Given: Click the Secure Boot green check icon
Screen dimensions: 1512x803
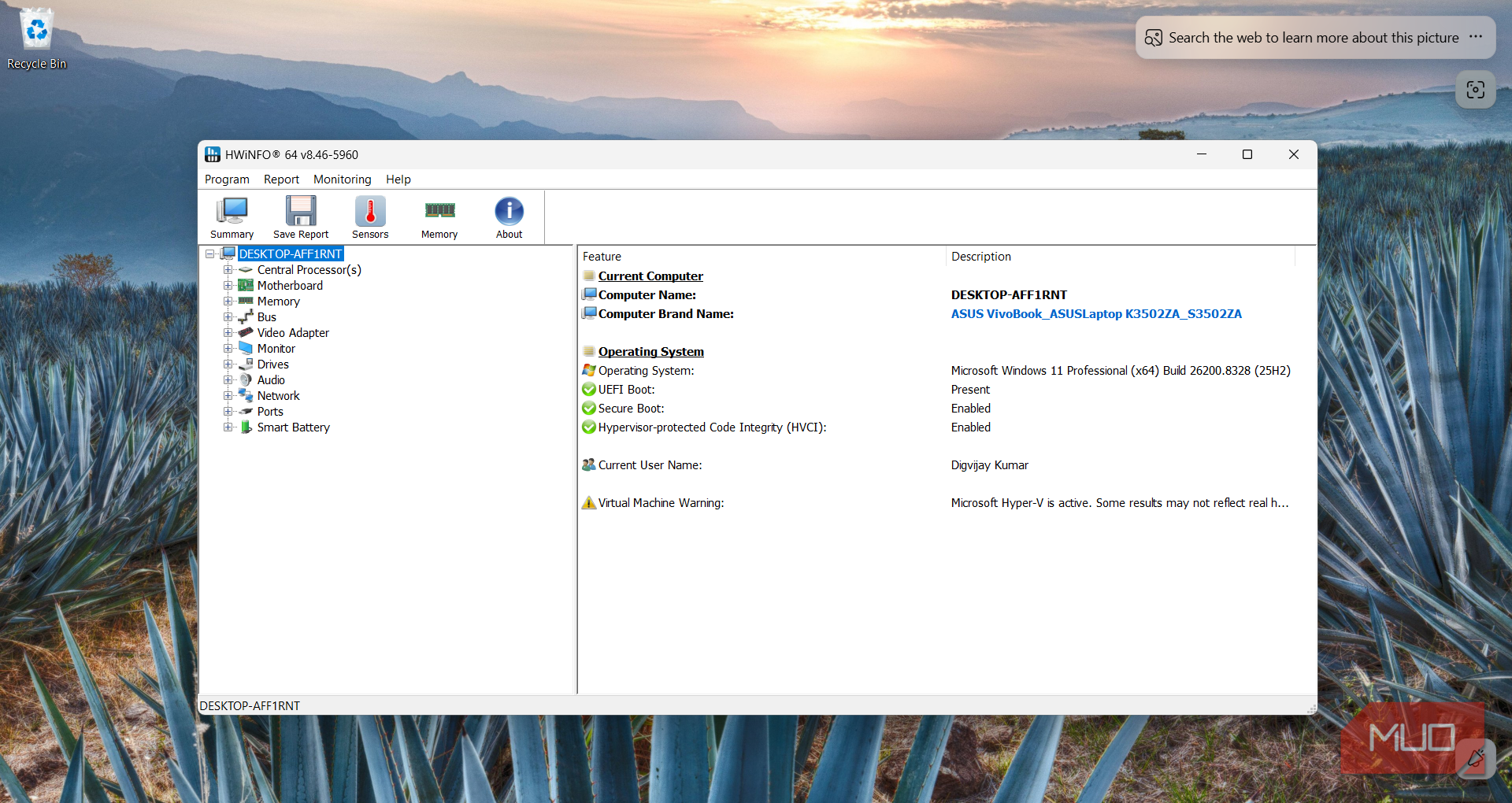Looking at the screenshot, I should click(589, 408).
